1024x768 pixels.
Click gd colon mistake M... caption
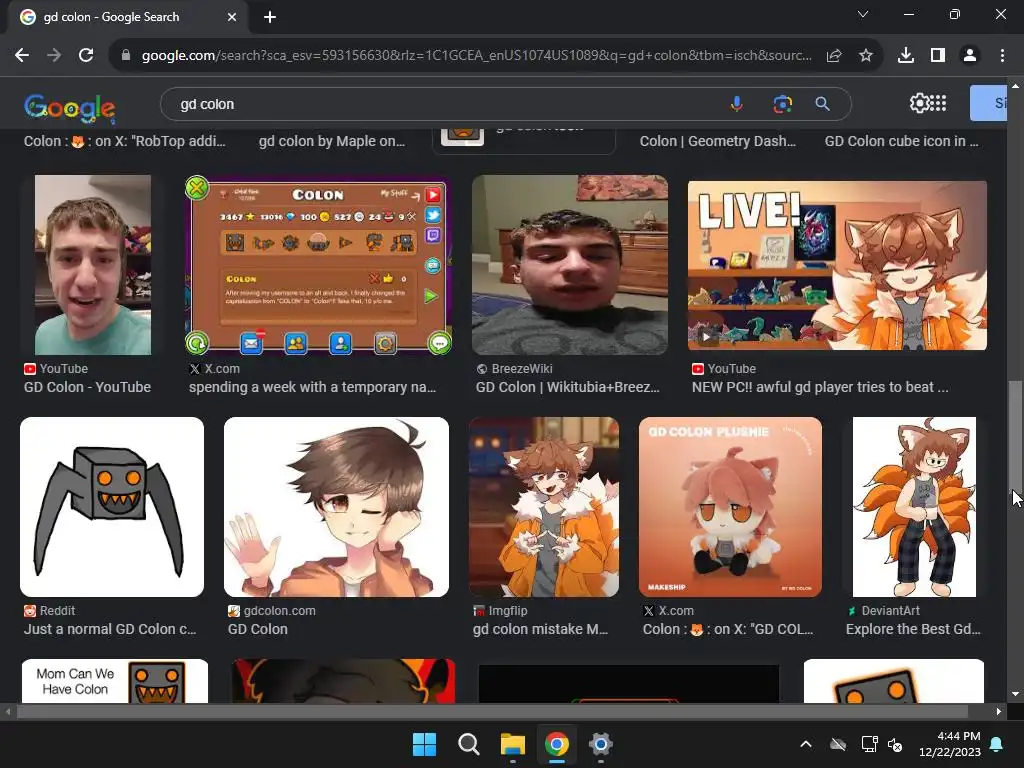(x=540, y=630)
